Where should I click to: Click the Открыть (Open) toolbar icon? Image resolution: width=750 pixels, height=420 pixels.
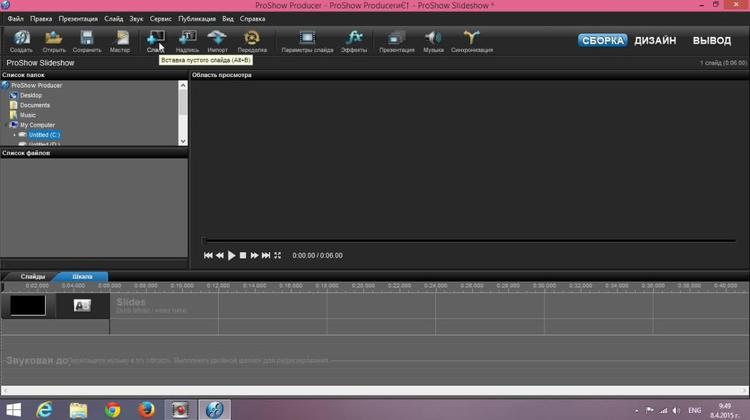pyautogui.click(x=54, y=41)
